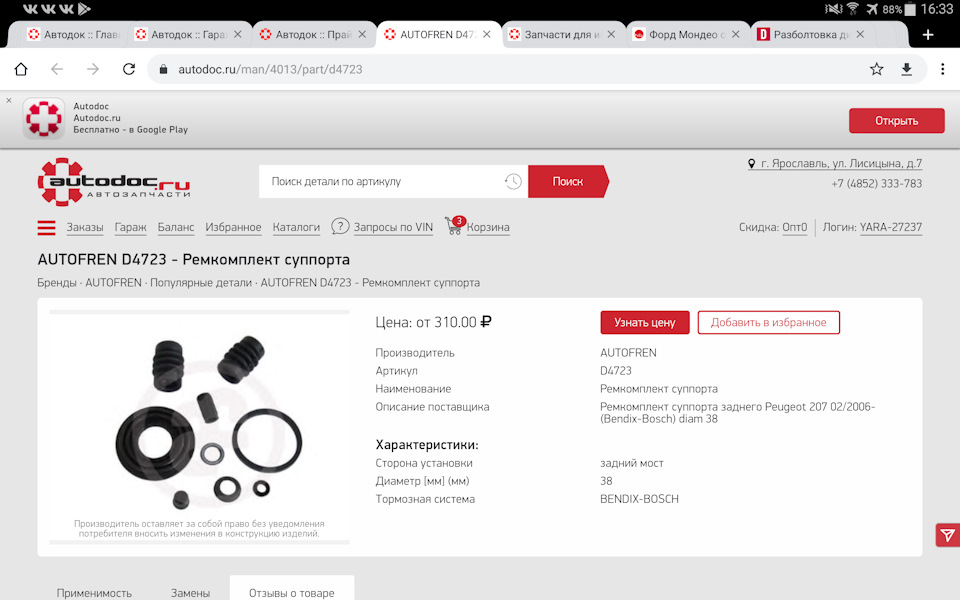Select the article number D4723 value
The width and height of the screenshot is (960, 600).
(616, 371)
